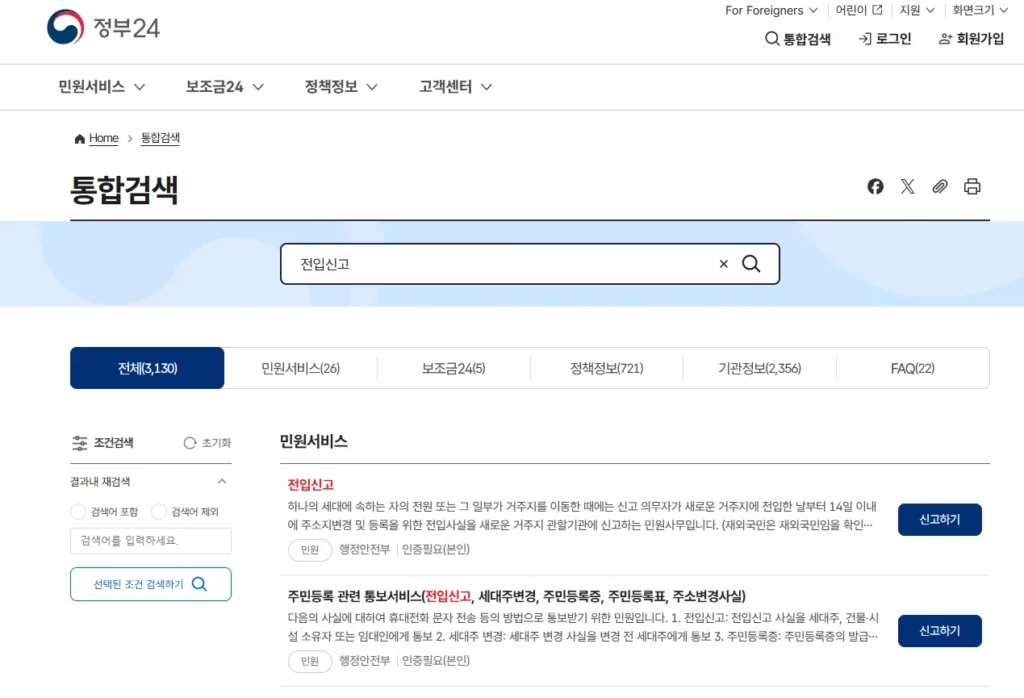Expand 지원 dropdown
This screenshot has width=1024, height=698.
[917, 10]
